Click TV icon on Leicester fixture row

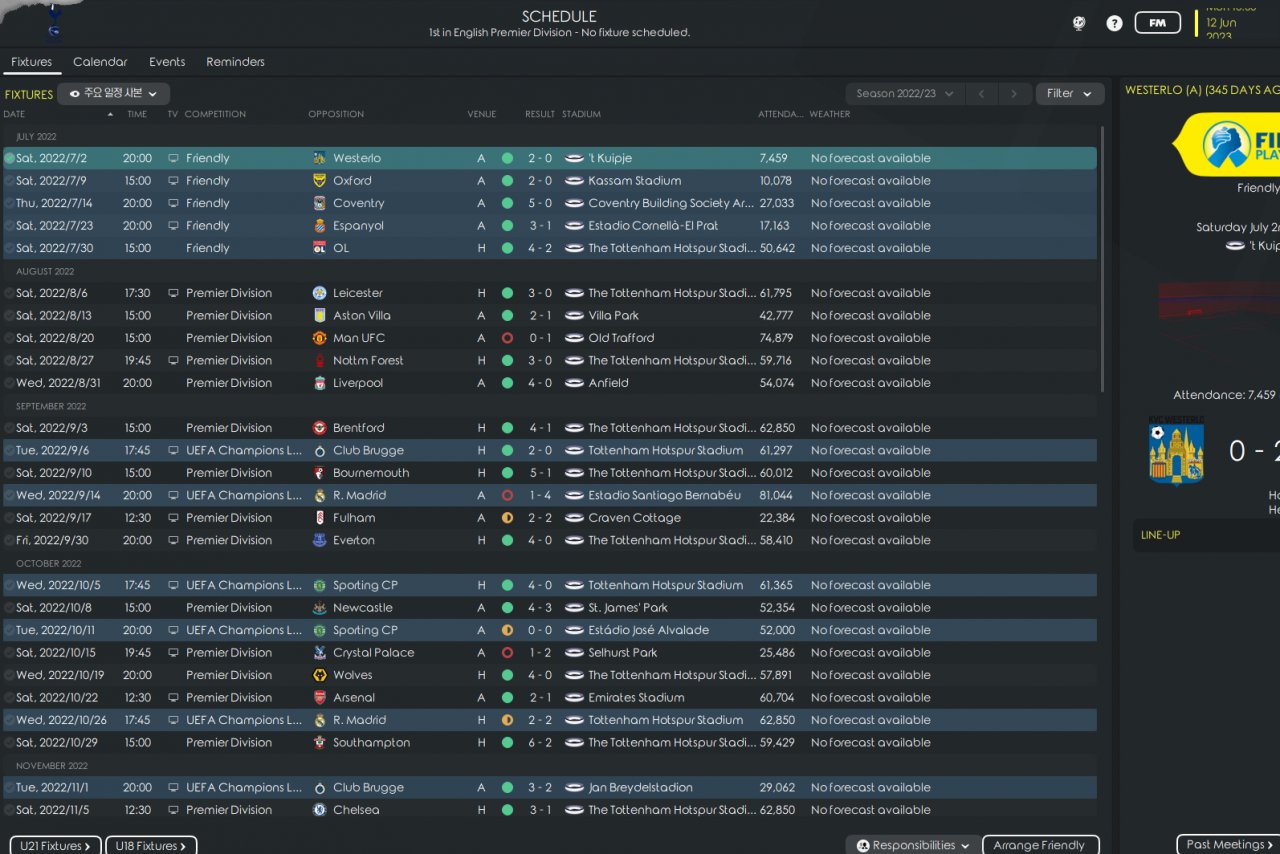pos(173,293)
